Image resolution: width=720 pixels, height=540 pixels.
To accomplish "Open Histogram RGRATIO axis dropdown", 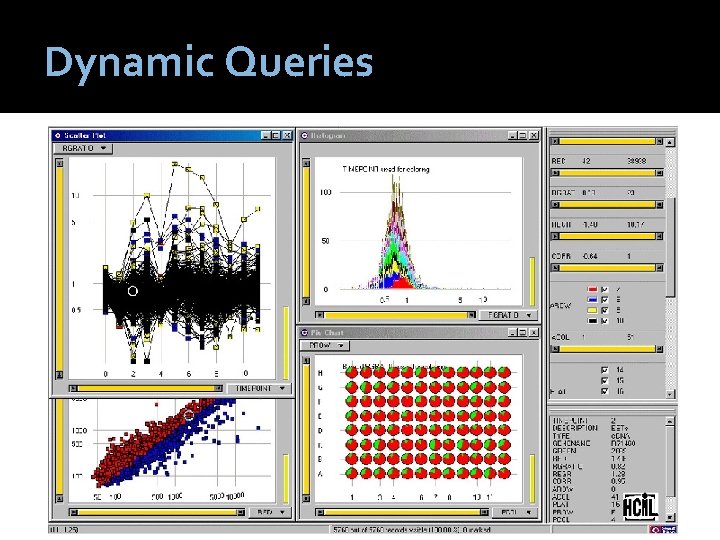I will (x=507, y=315).
